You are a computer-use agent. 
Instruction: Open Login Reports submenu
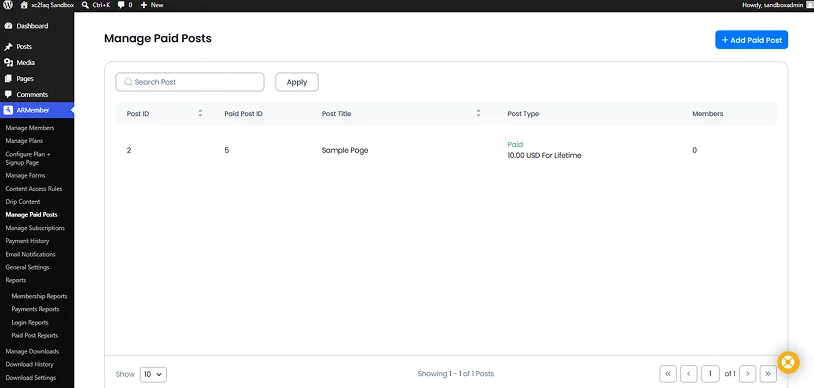click(30, 323)
